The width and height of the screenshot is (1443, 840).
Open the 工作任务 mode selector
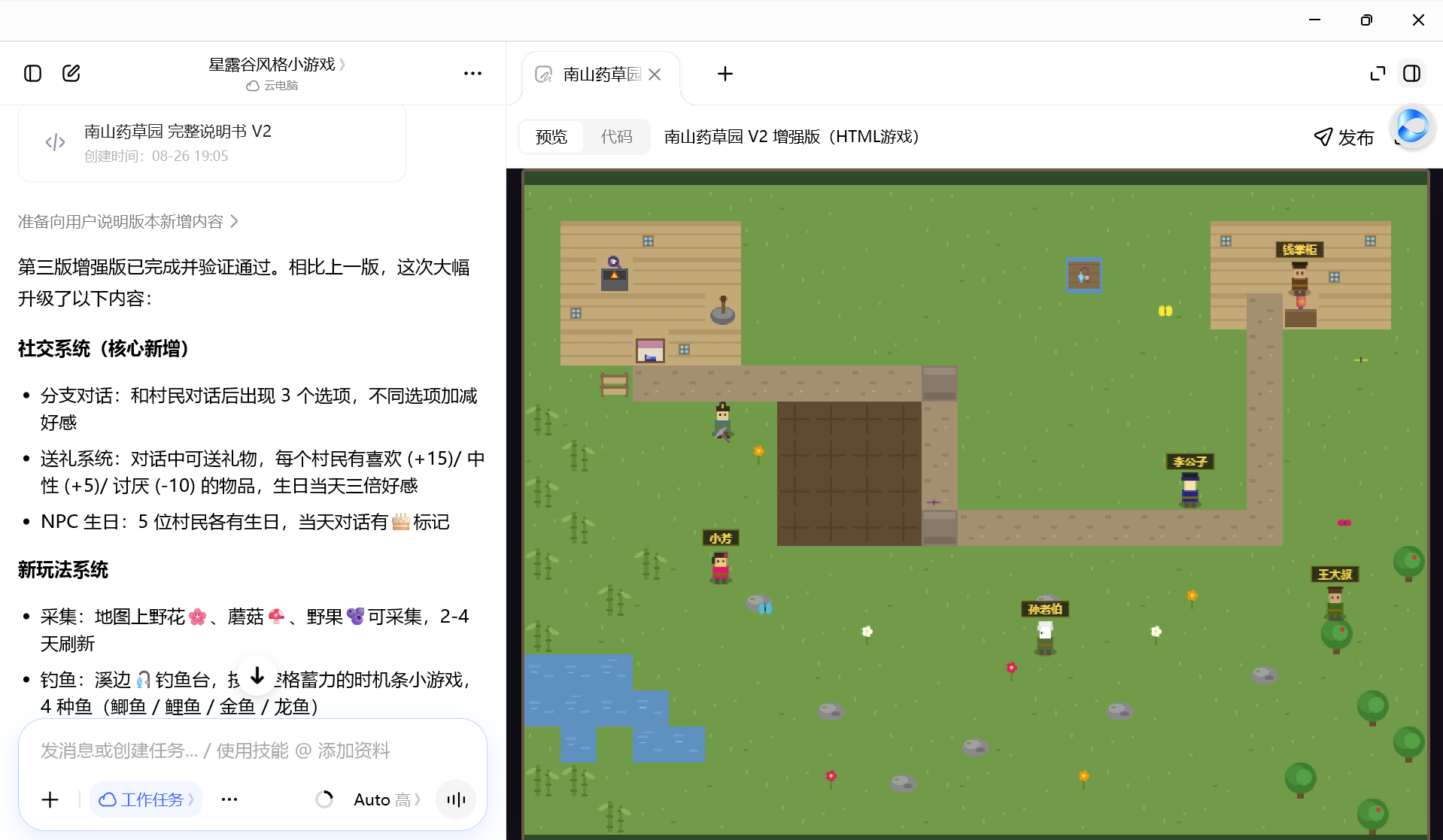click(x=146, y=799)
